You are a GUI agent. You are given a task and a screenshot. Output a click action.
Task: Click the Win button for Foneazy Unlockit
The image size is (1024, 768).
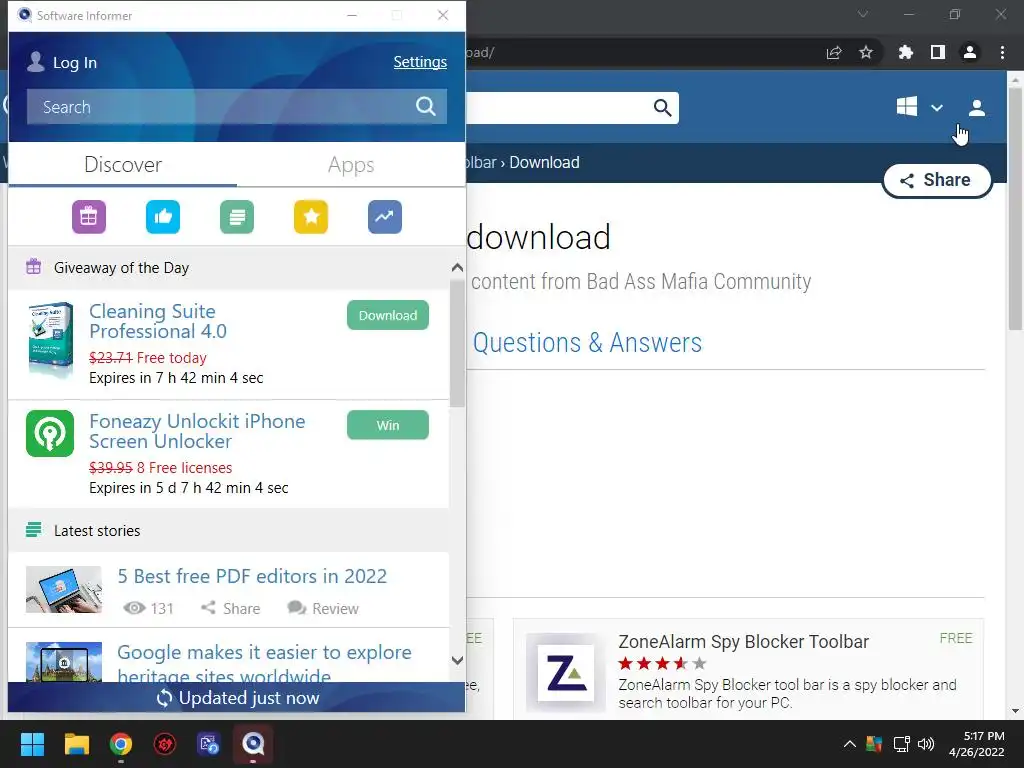(388, 425)
